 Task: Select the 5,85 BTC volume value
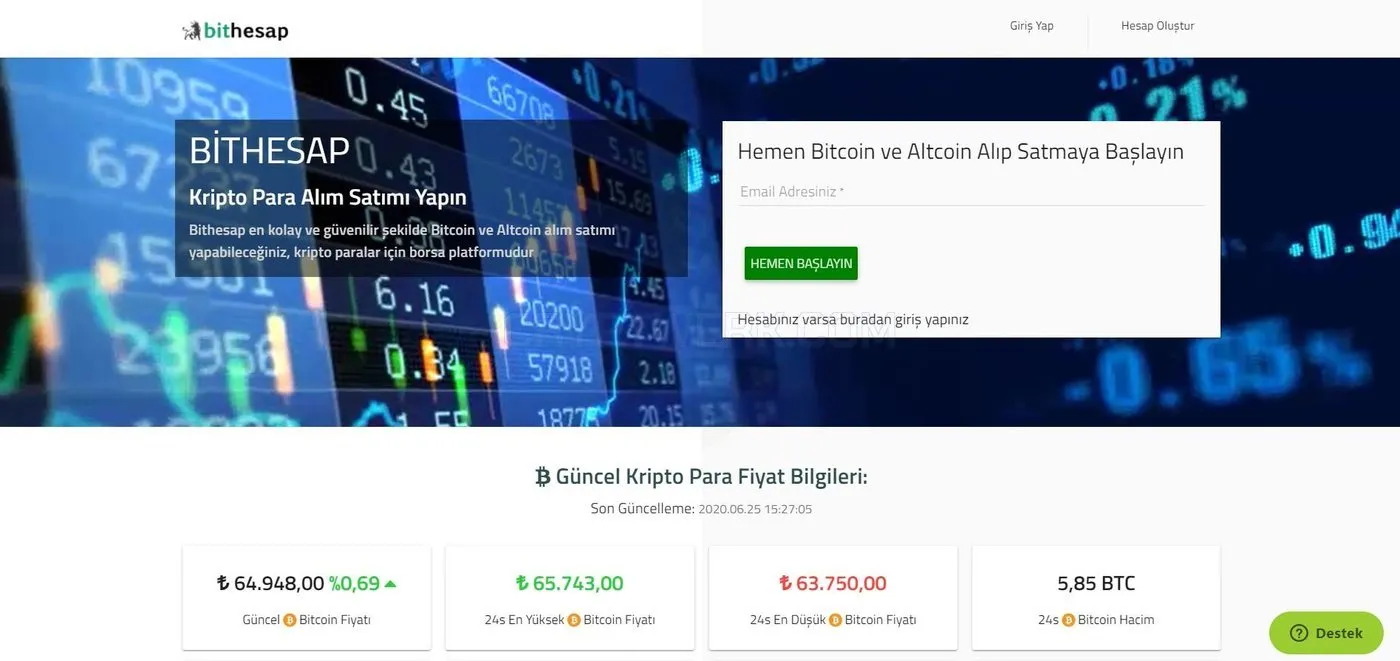tap(1096, 583)
